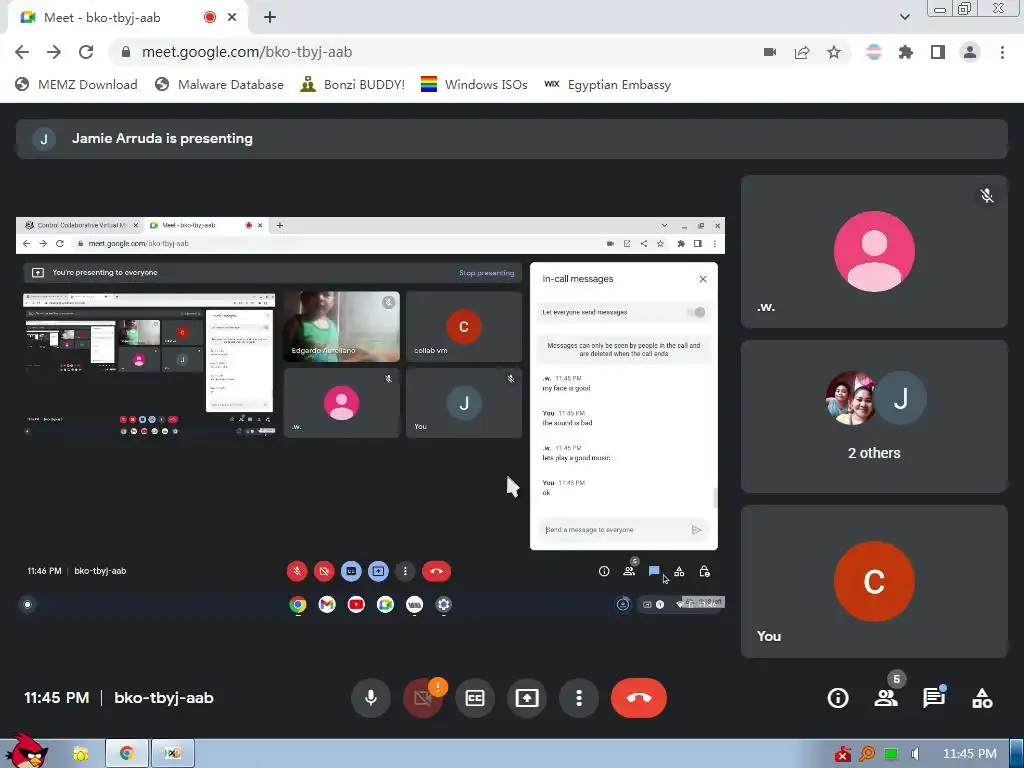Viewport: 1024px width, 768px height.
Task: Open the Start menu bird button
Action: (x=26, y=751)
